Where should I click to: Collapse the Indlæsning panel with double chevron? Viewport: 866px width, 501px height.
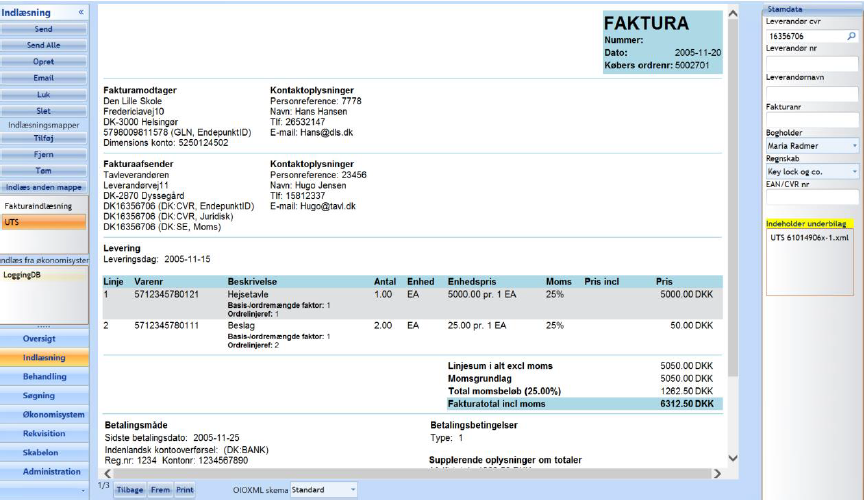[81, 12]
